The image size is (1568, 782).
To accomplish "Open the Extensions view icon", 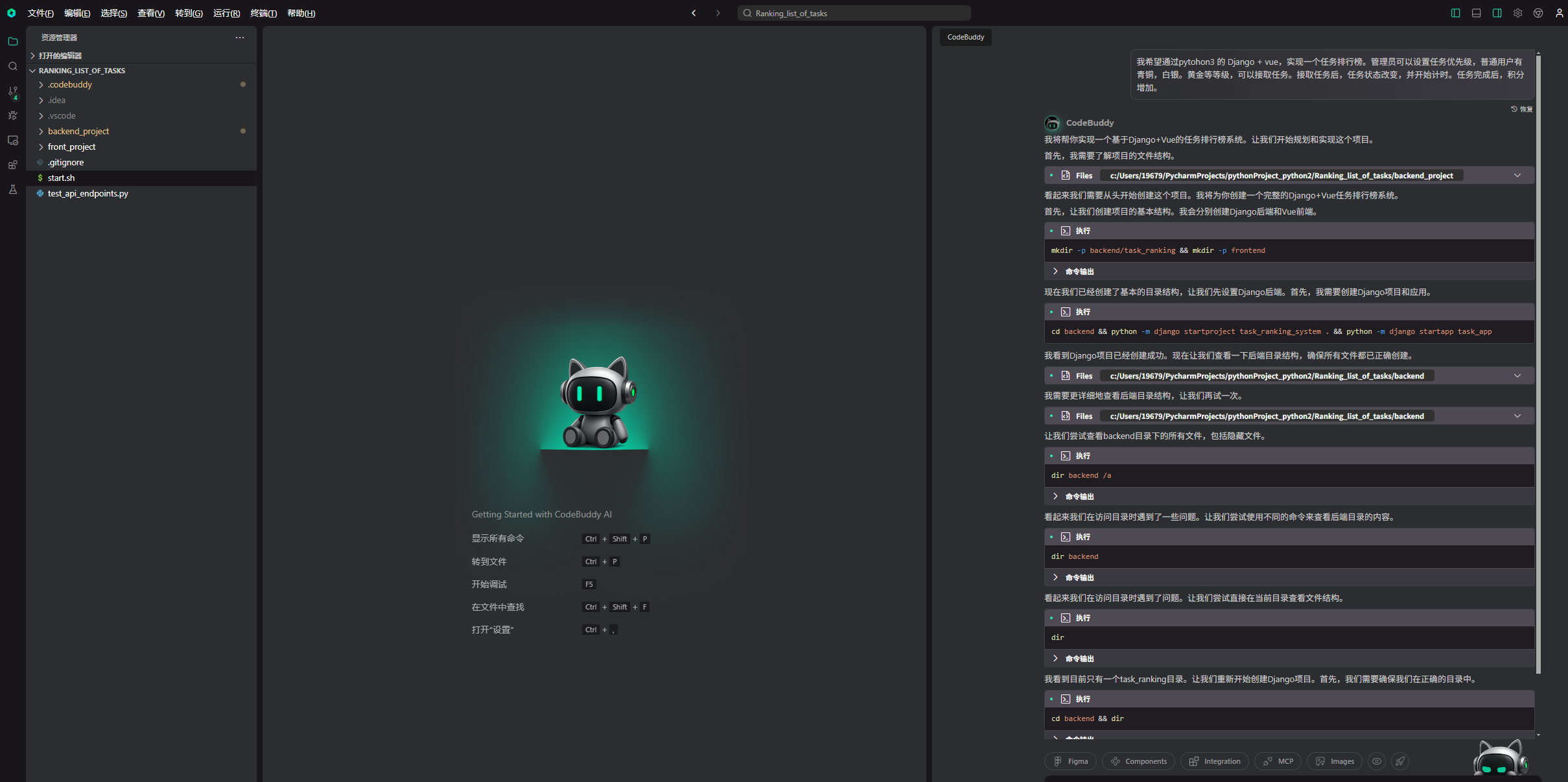I will [x=12, y=165].
